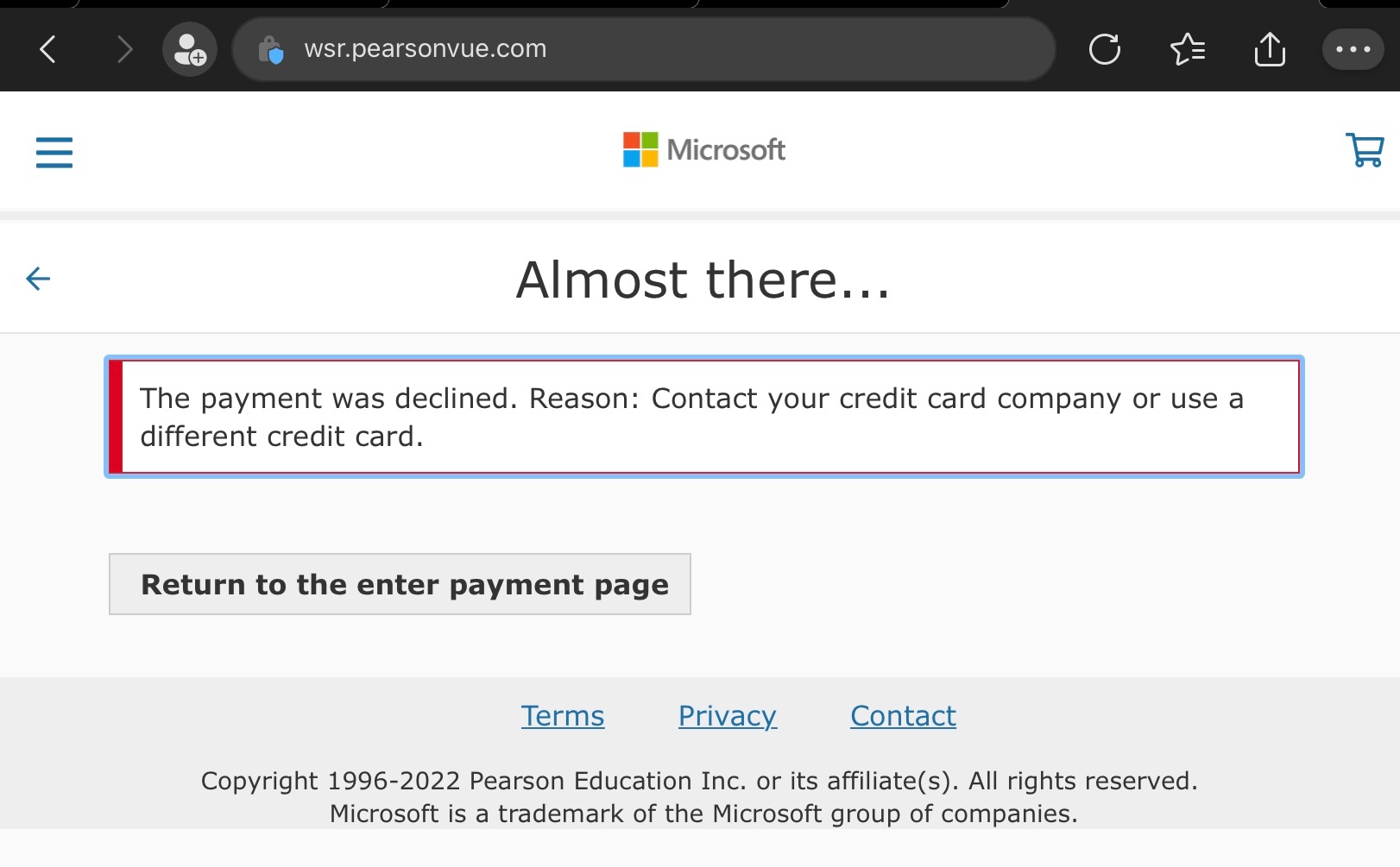Click the browser forward arrow

click(x=124, y=49)
